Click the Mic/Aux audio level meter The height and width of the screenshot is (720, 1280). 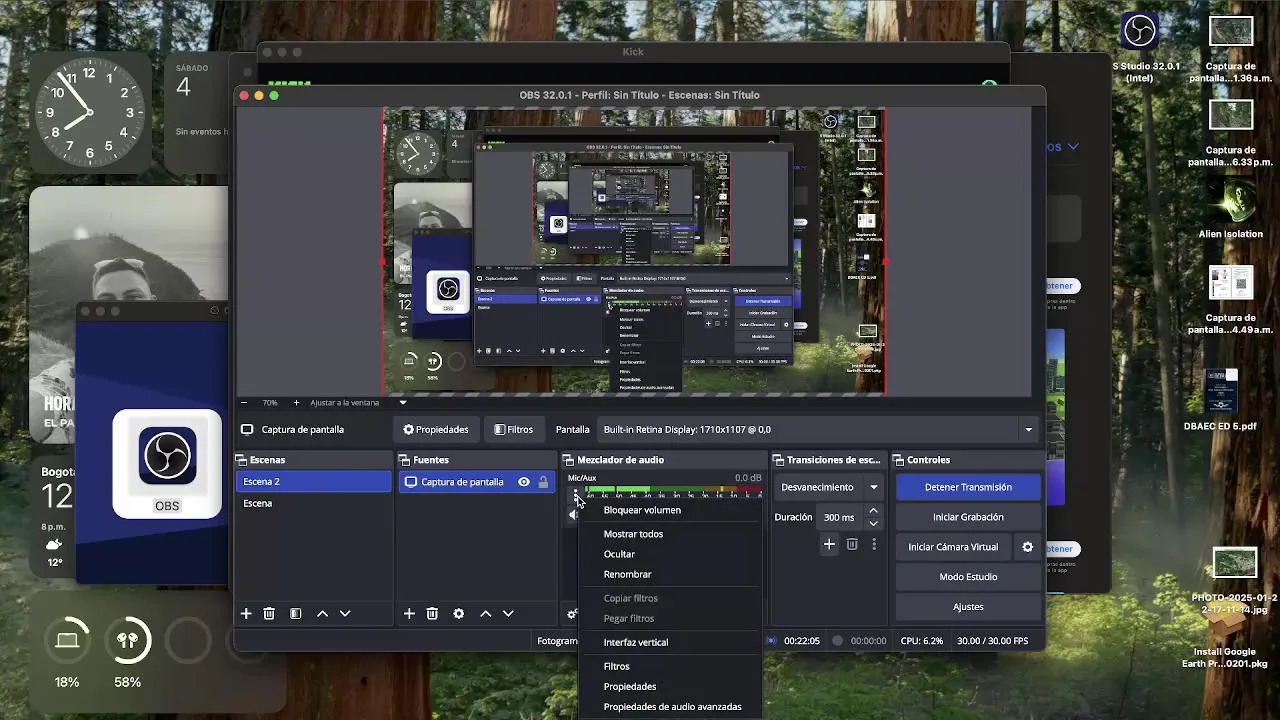[x=673, y=492]
